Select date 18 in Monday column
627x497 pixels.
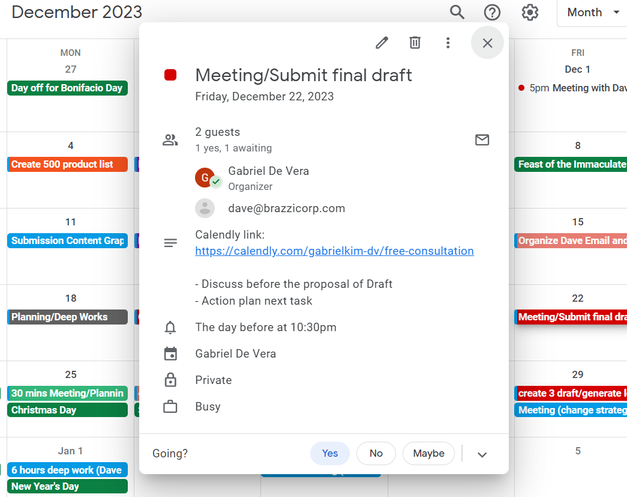tap(71, 299)
